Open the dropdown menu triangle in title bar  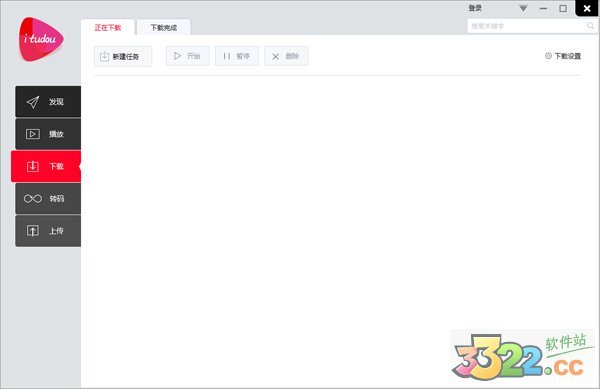(x=523, y=8)
